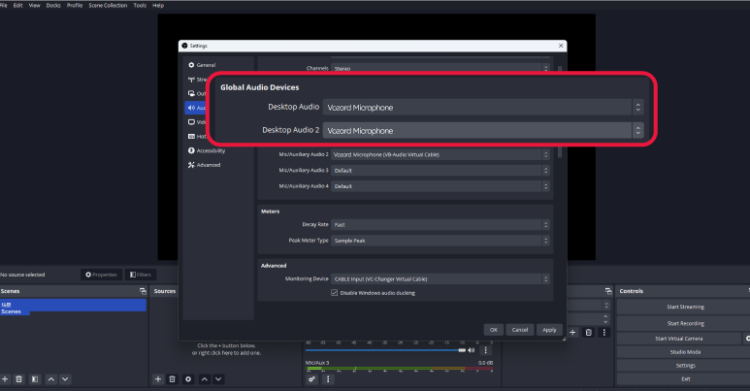This screenshot has height=391, width=750.
Task: Click the Stream antenna icon in Settings sidebar
Action: pos(191,79)
